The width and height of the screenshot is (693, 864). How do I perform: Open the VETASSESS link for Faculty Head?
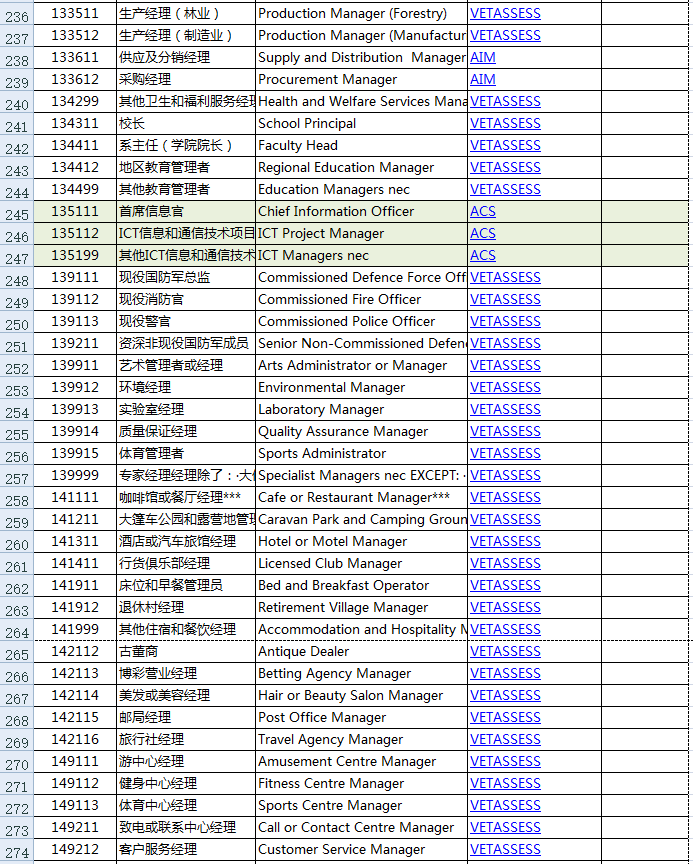coord(505,145)
